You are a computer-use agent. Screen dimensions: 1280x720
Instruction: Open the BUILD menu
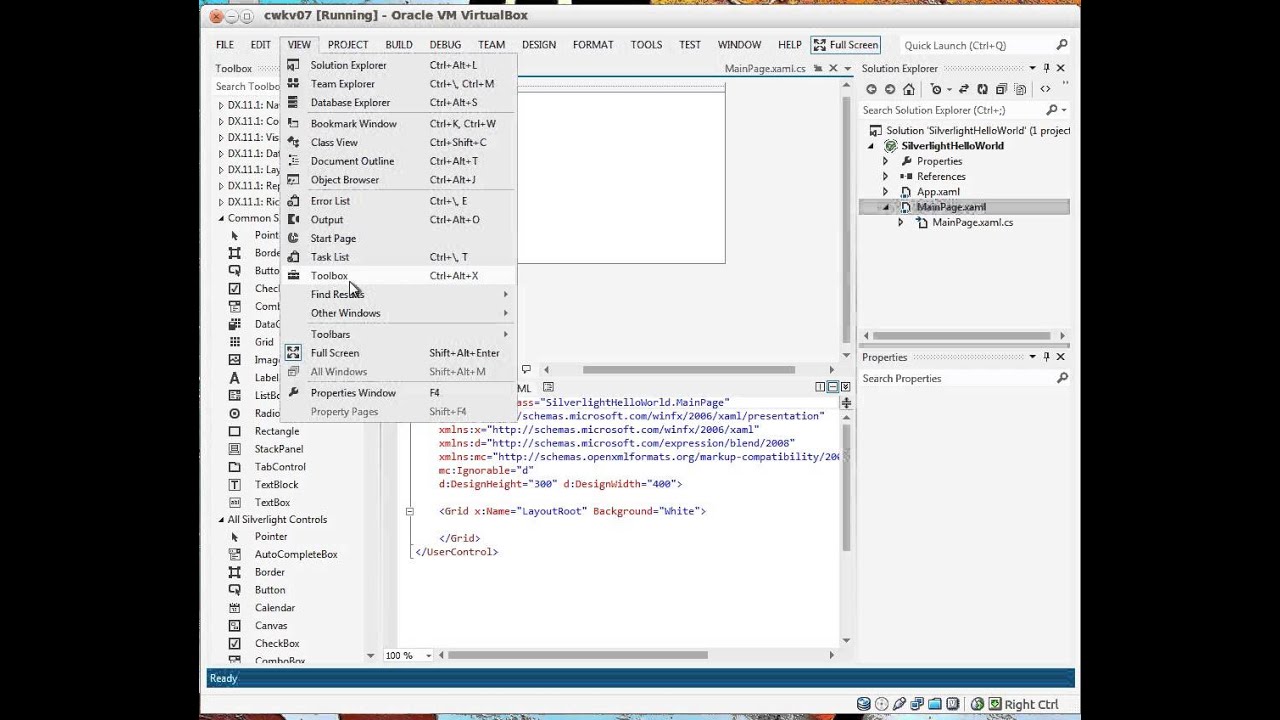399,45
